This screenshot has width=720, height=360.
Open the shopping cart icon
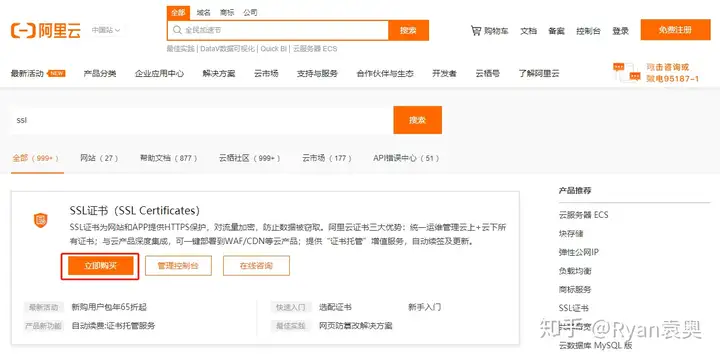coord(476,31)
